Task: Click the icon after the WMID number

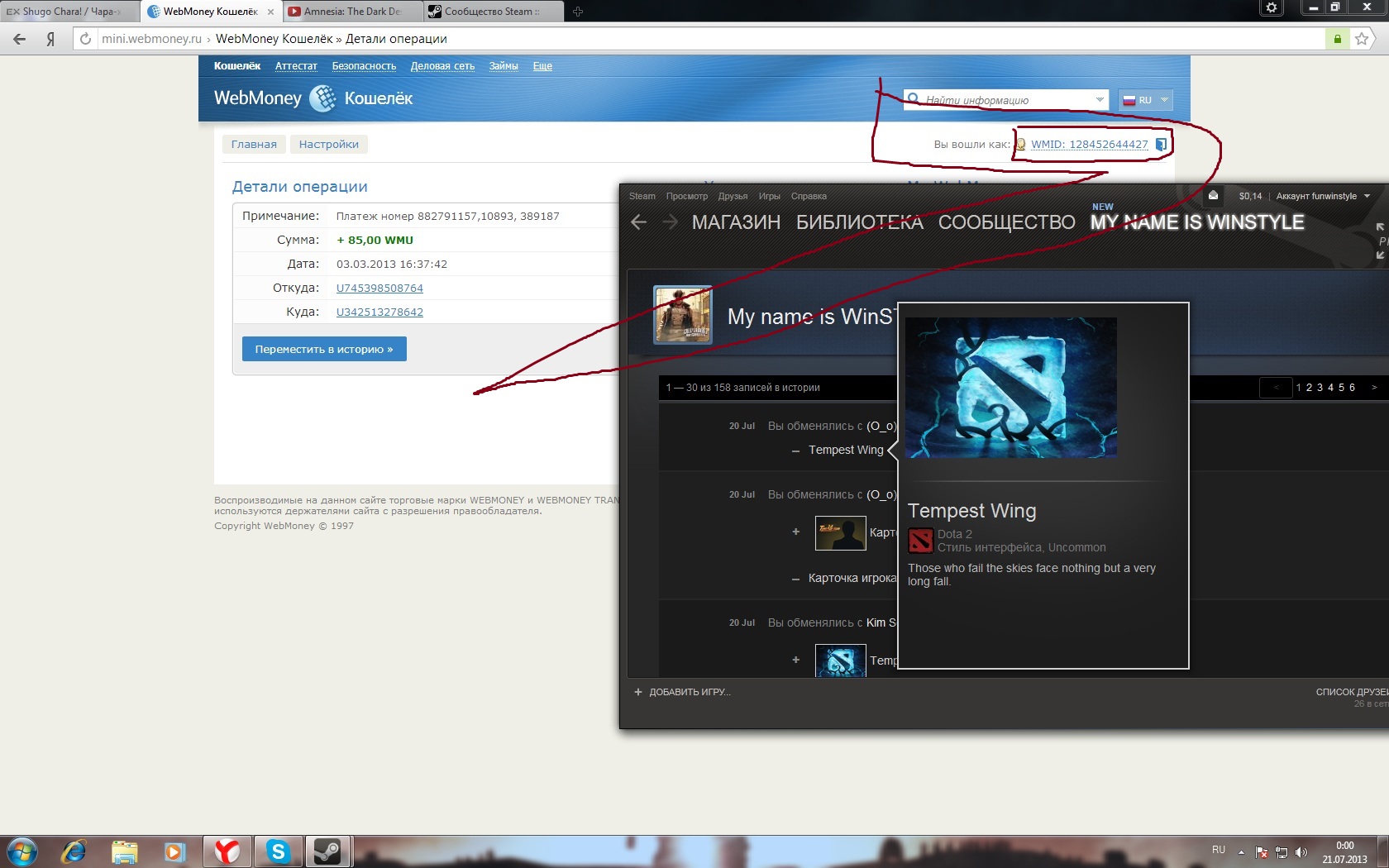Action: click(x=1161, y=145)
